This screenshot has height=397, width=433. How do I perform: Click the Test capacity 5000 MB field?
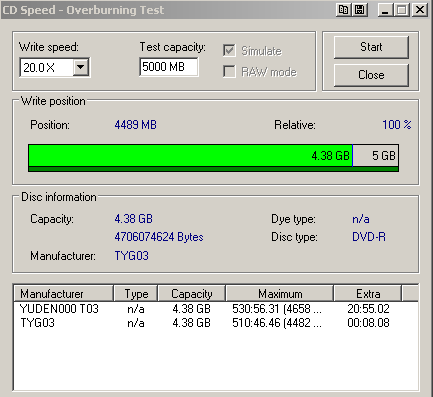[169, 67]
